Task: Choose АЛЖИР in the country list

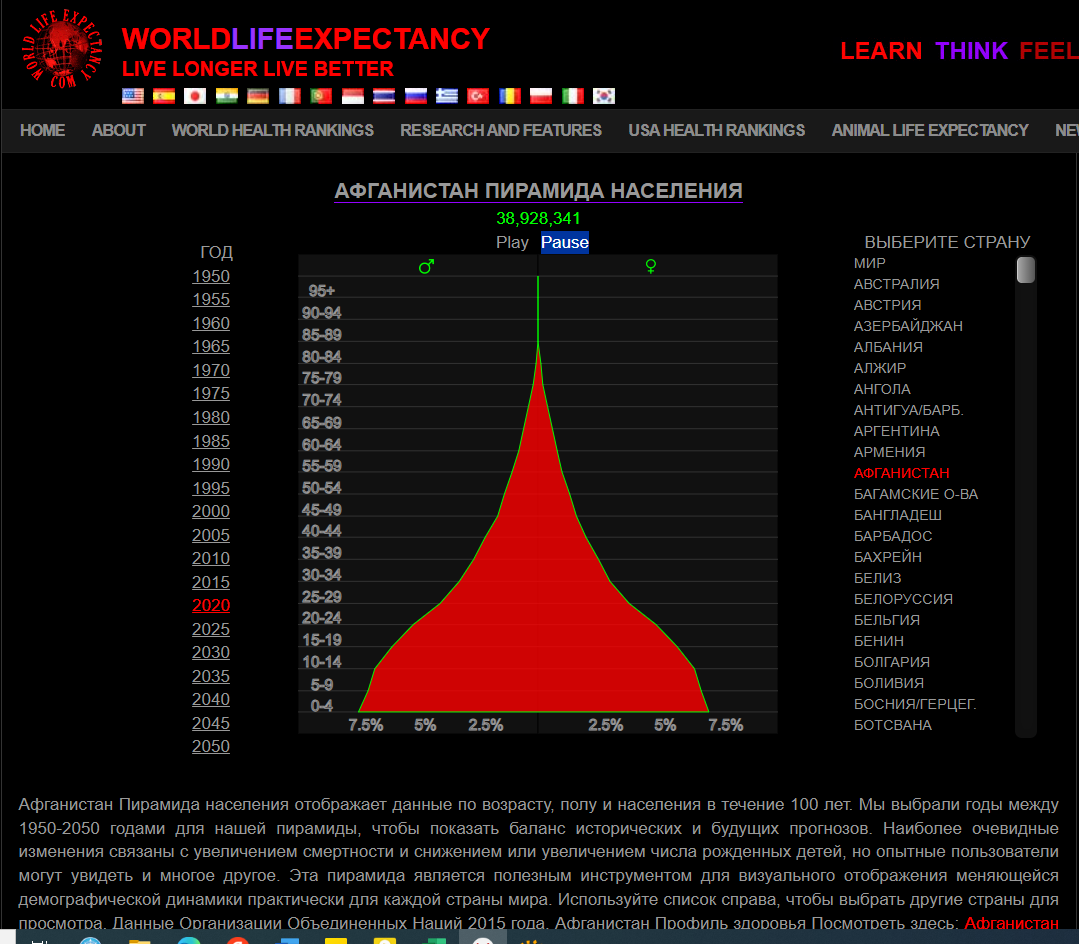Action: [x=879, y=368]
